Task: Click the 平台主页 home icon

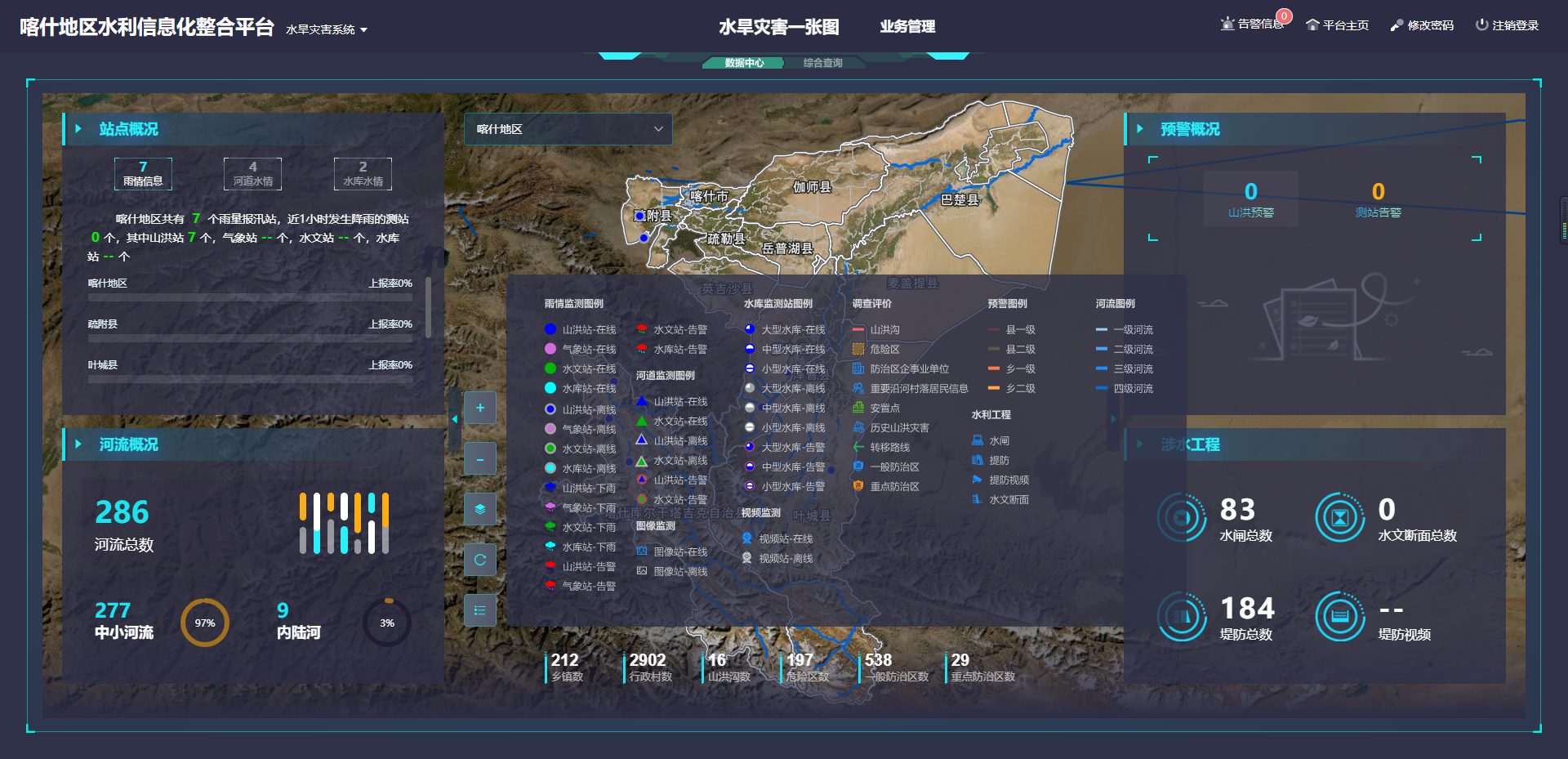Action: pyautogui.click(x=1312, y=25)
